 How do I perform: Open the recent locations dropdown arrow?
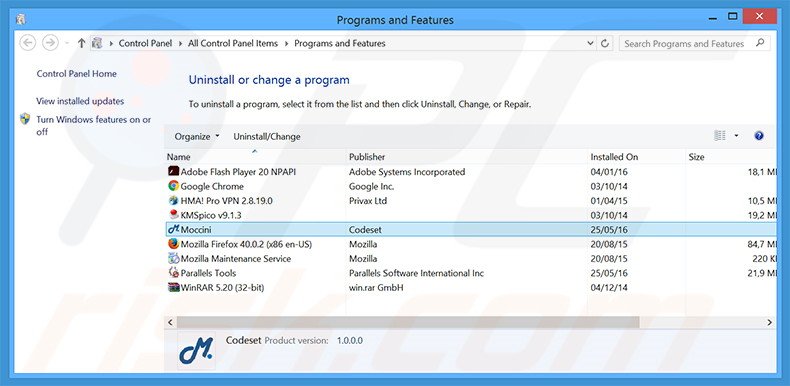point(67,43)
